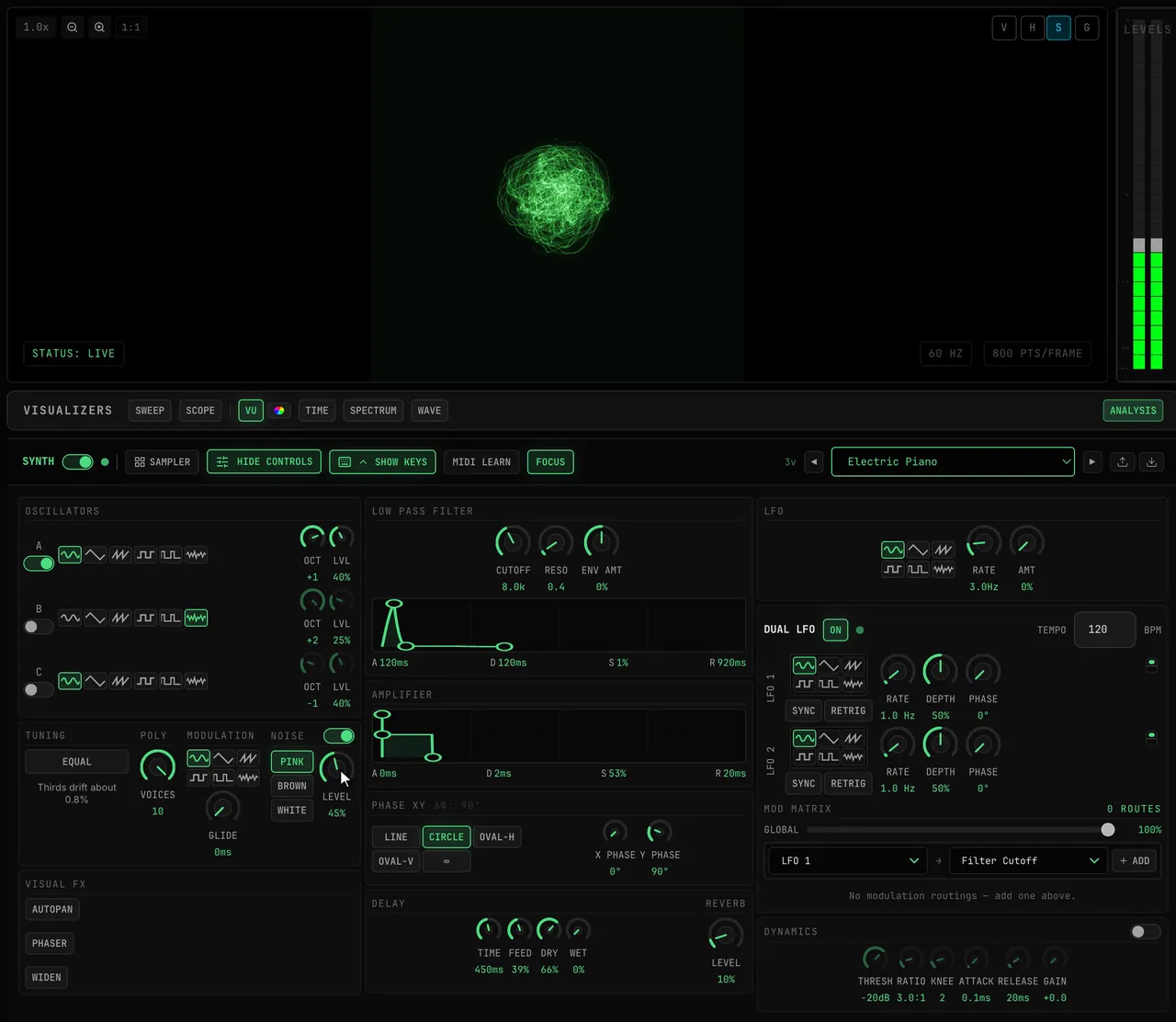Select sawtooth waveform in top LFO panel

(x=943, y=550)
